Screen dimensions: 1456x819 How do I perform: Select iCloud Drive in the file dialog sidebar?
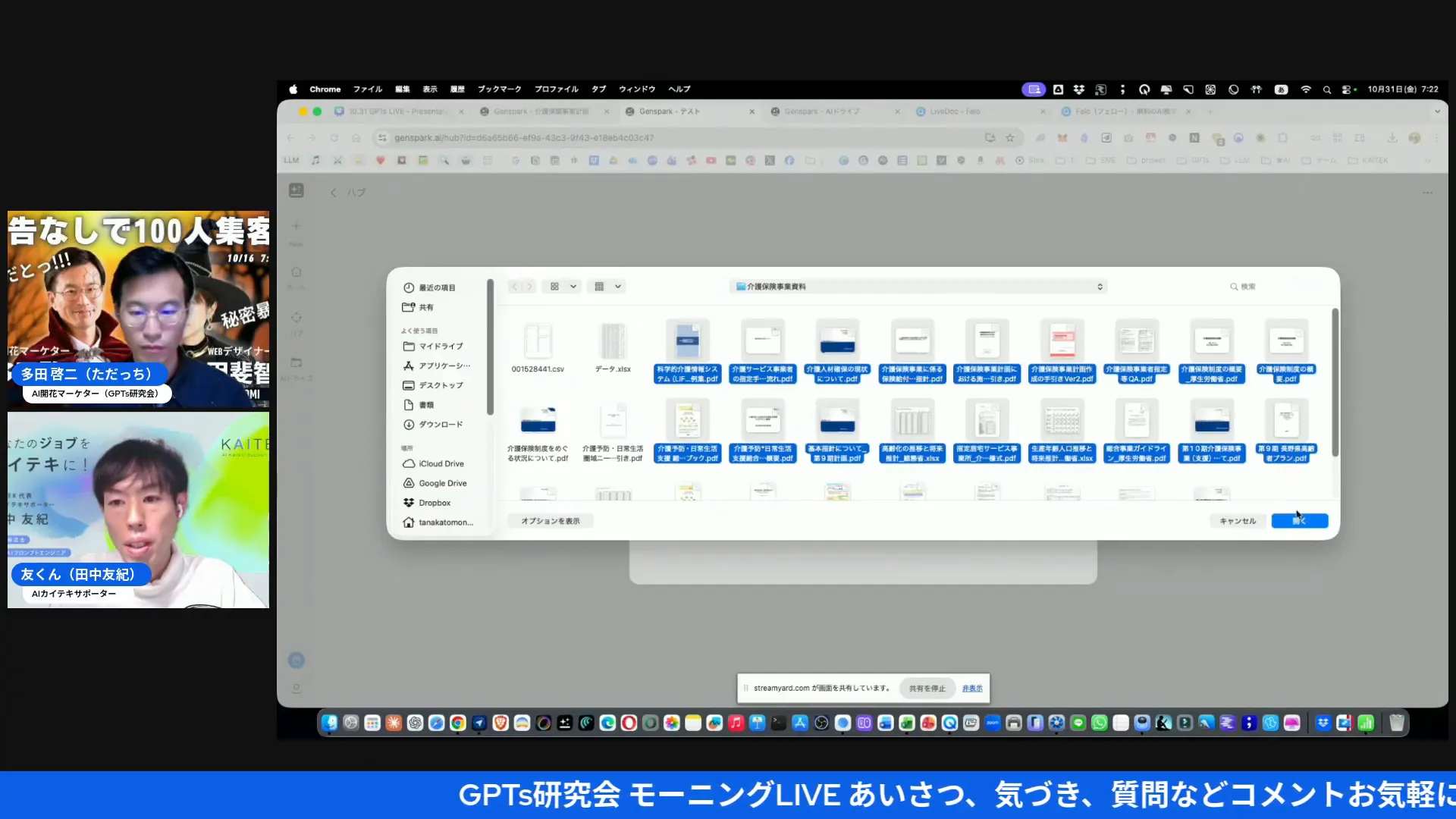pyautogui.click(x=441, y=463)
